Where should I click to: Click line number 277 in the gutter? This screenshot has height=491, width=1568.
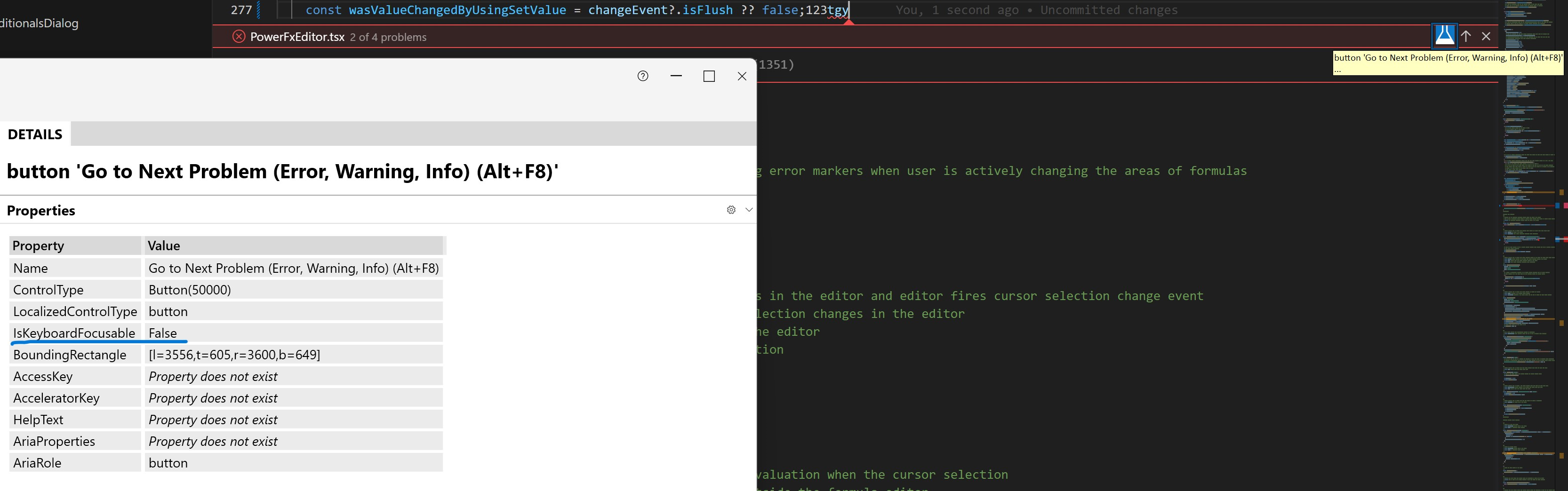(241, 10)
